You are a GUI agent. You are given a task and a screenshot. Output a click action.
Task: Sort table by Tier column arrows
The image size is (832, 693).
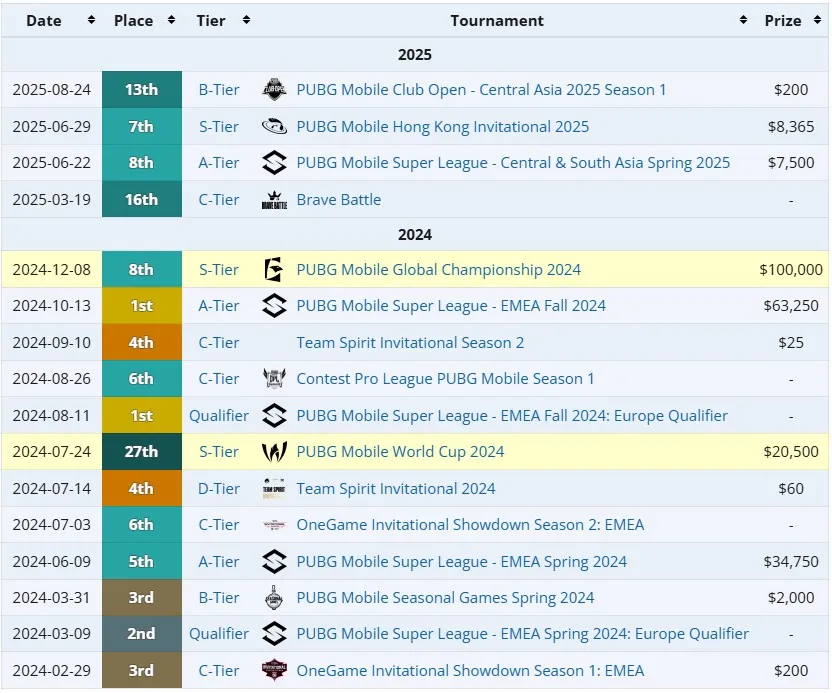(246, 20)
